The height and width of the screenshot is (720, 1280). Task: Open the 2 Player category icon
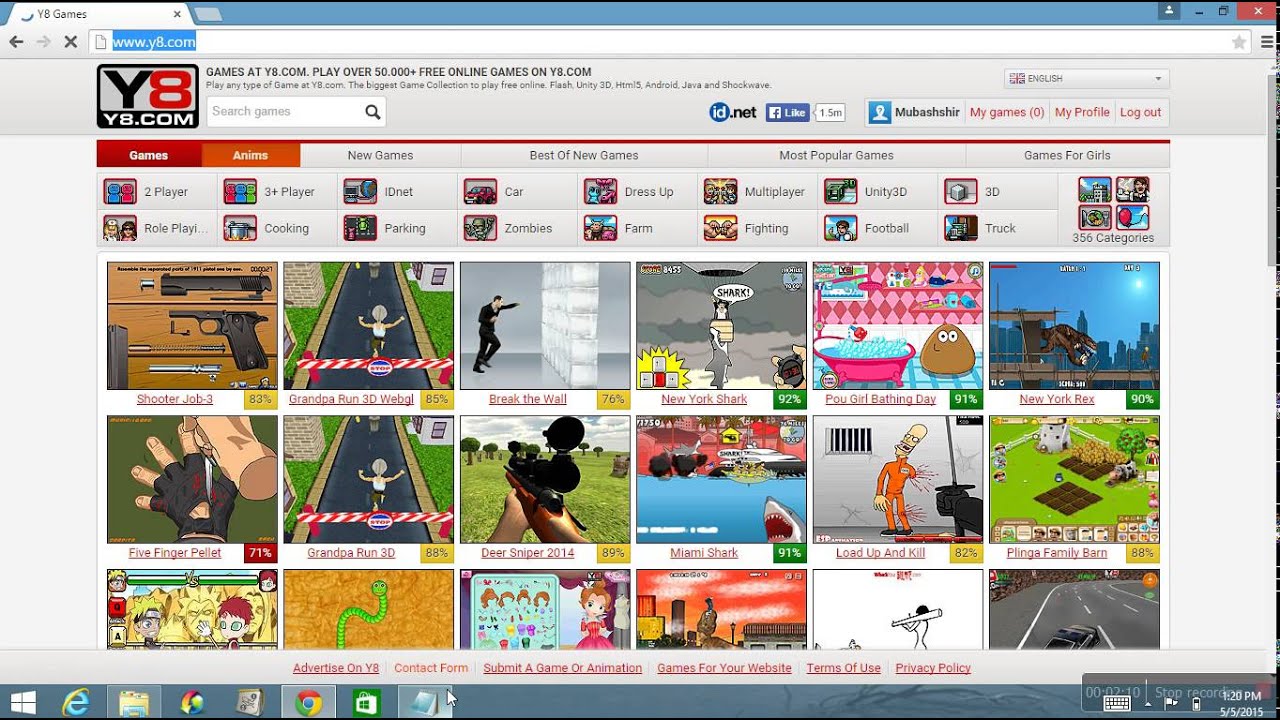pos(120,192)
